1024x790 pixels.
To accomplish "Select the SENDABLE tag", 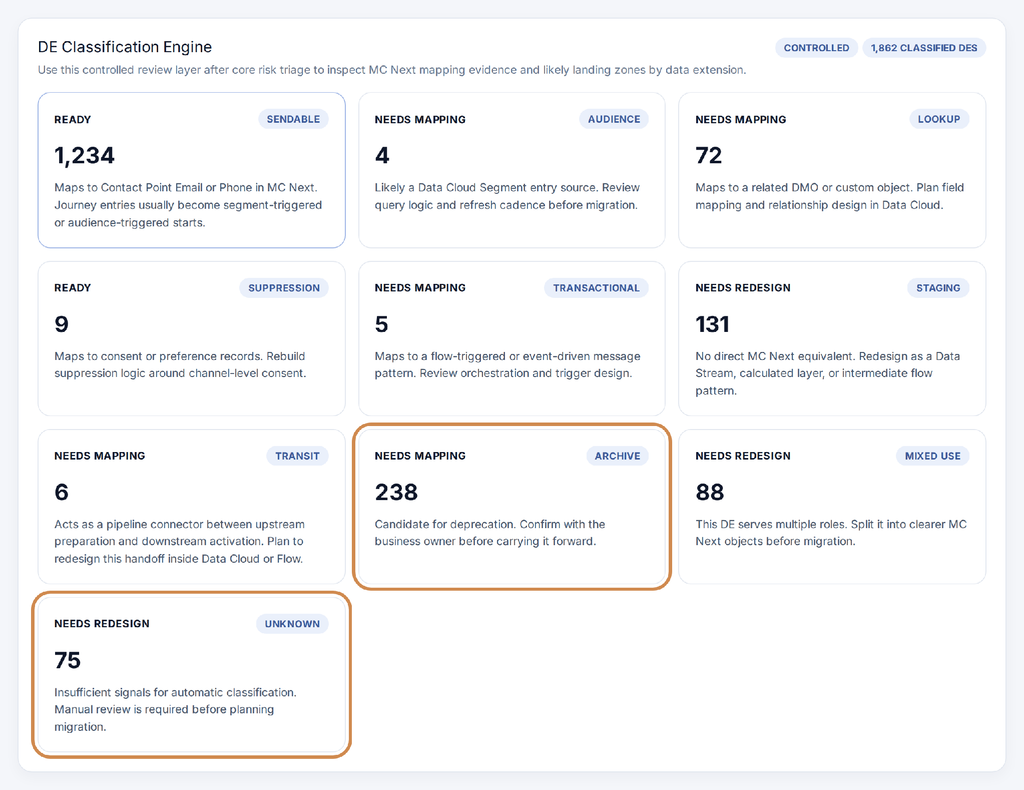I will click(293, 119).
